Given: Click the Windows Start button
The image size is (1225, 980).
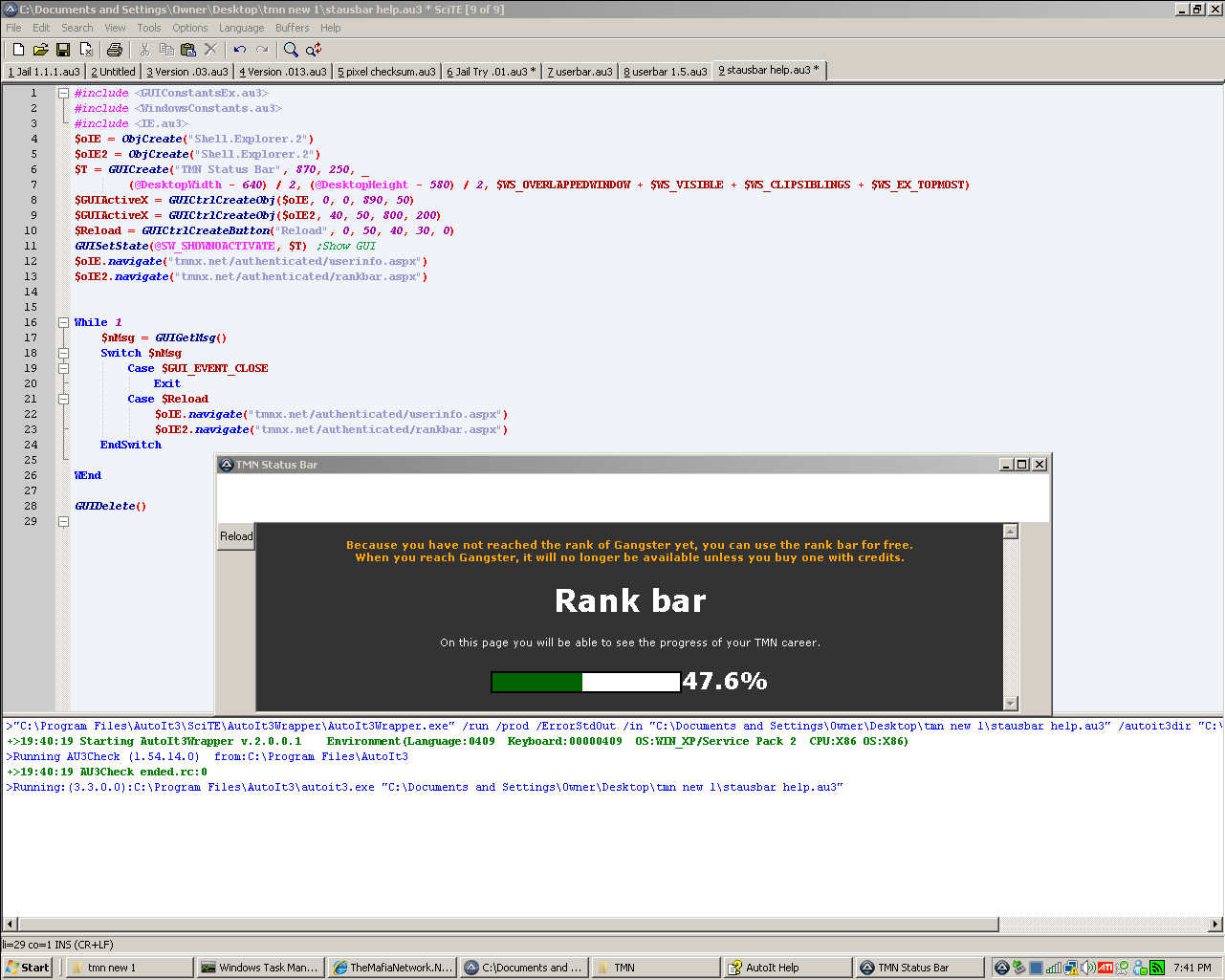Looking at the screenshot, I should point(28,968).
